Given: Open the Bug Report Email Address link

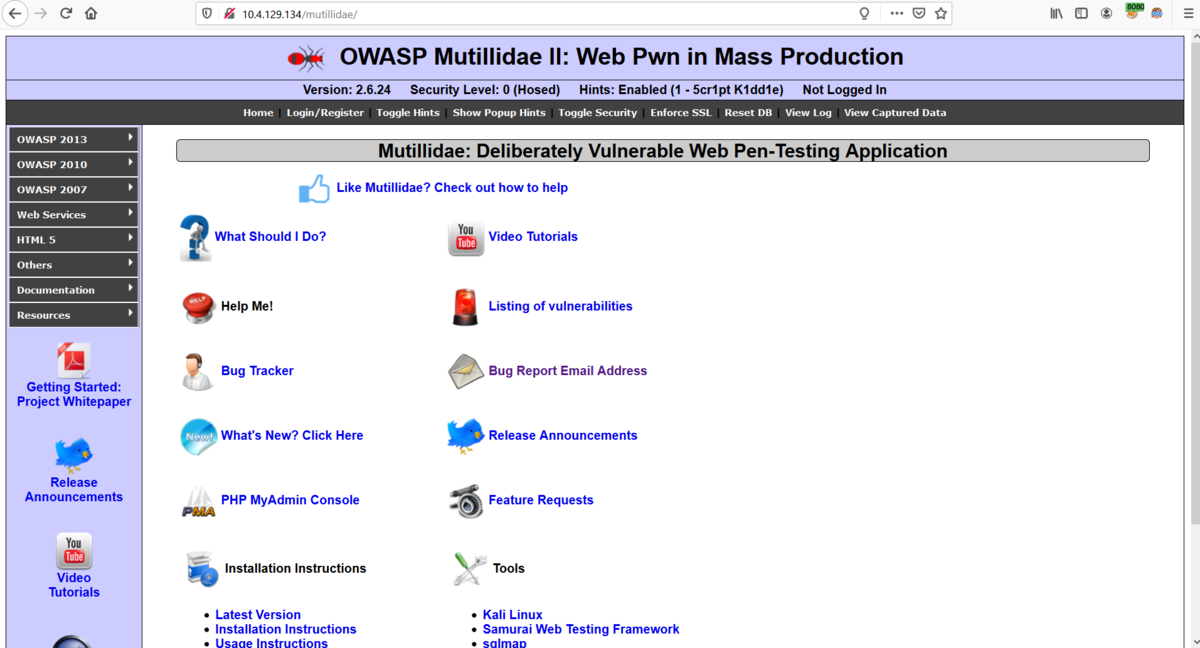Looking at the screenshot, I should coord(568,371).
